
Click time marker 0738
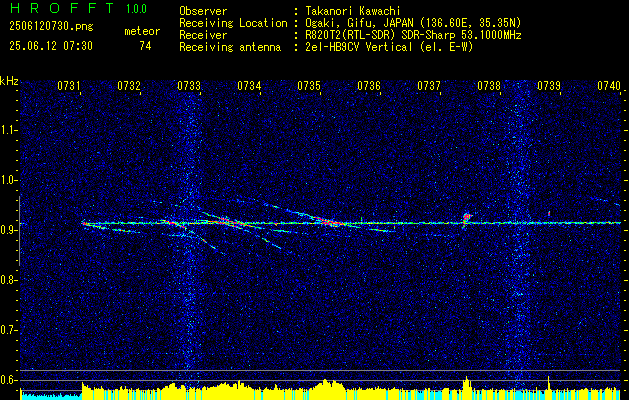coord(489,85)
